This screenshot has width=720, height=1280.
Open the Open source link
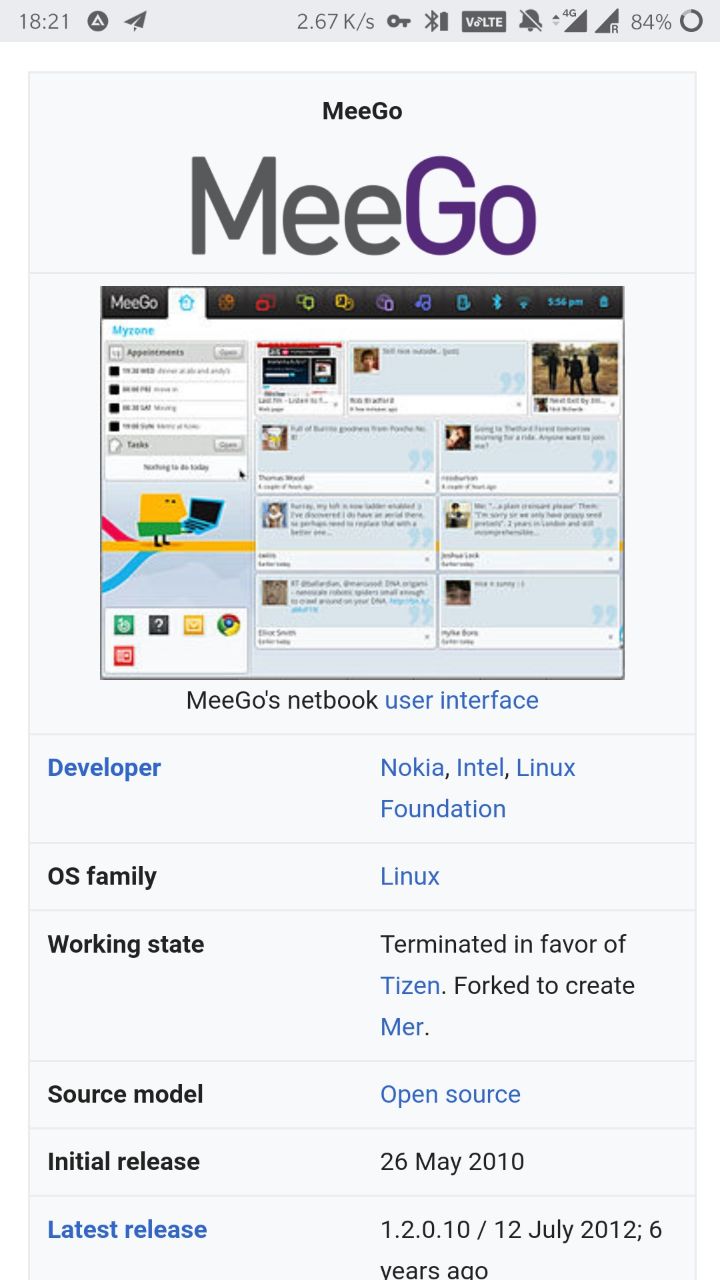point(450,1094)
